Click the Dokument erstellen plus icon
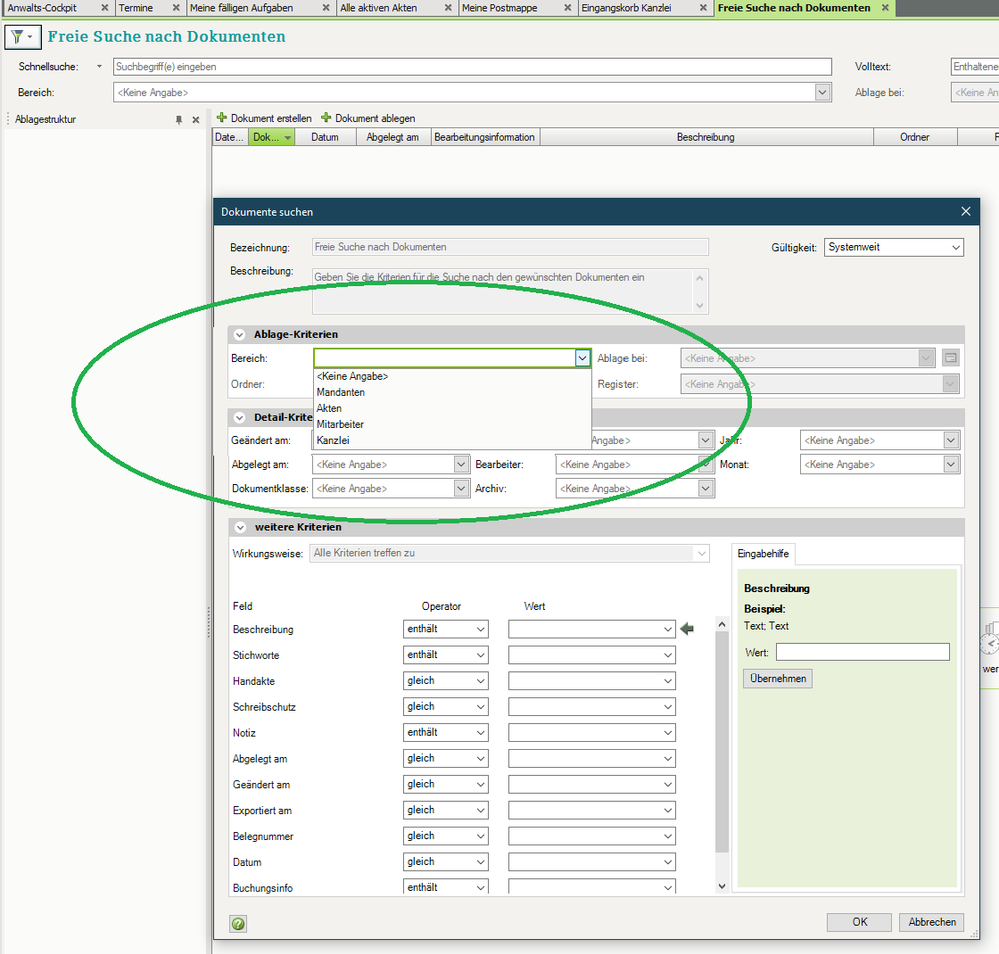The image size is (999, 954). [222, 118]
